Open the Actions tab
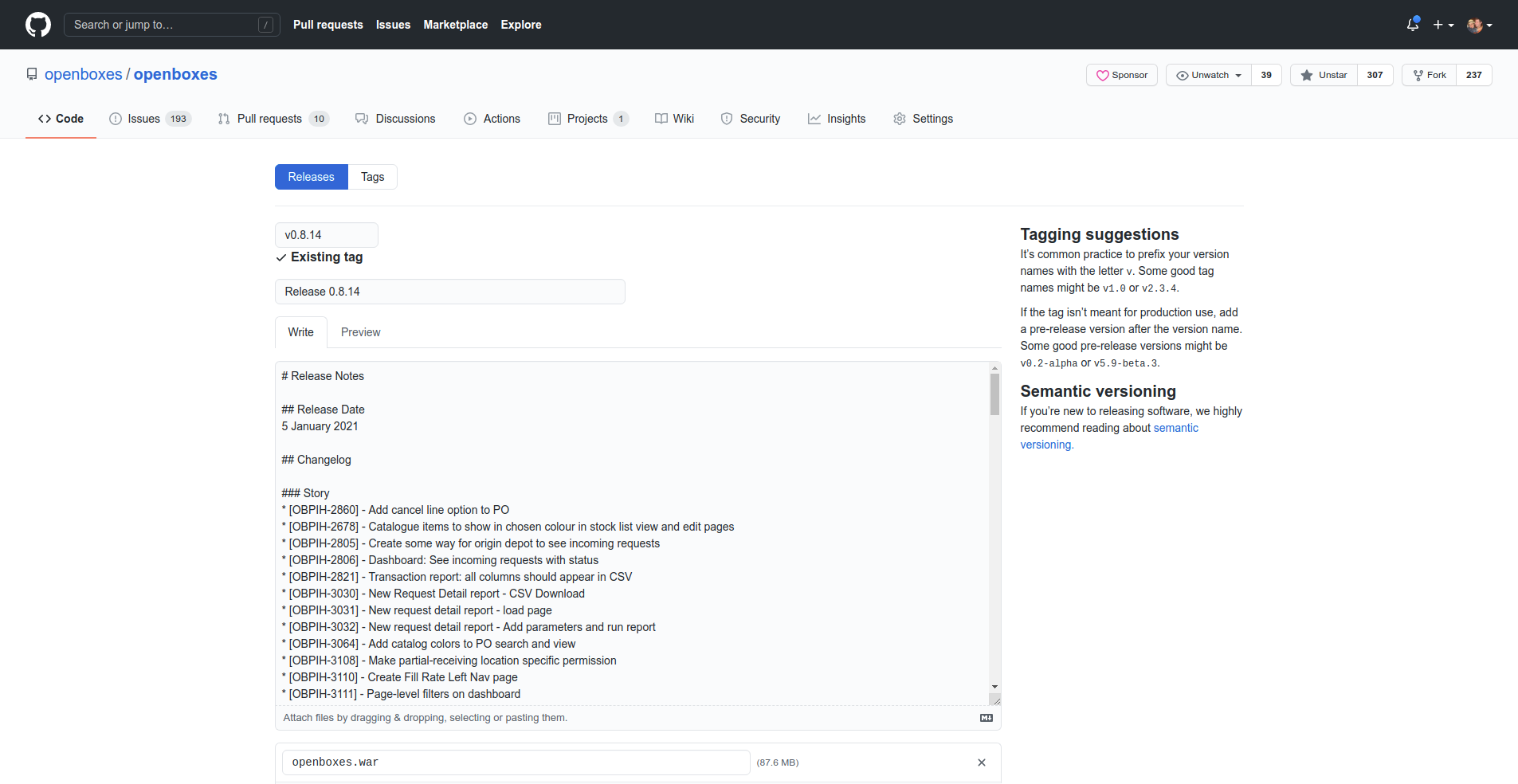The width and height of the screenshot is (1518, 784). (x=492, y=119)
